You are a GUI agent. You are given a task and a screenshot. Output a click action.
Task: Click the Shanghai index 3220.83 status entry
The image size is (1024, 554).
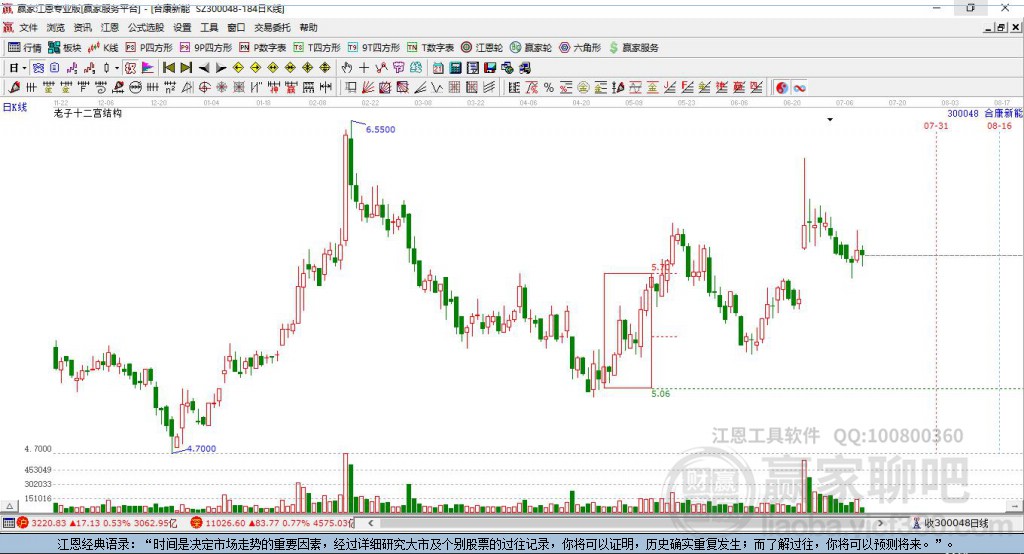coord(97,523)
